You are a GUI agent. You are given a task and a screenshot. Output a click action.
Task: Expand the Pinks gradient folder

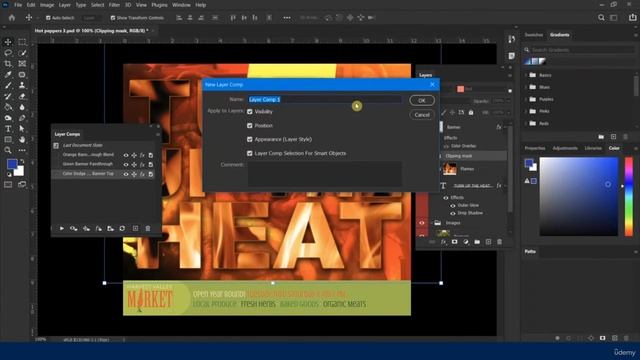(526, 111)
